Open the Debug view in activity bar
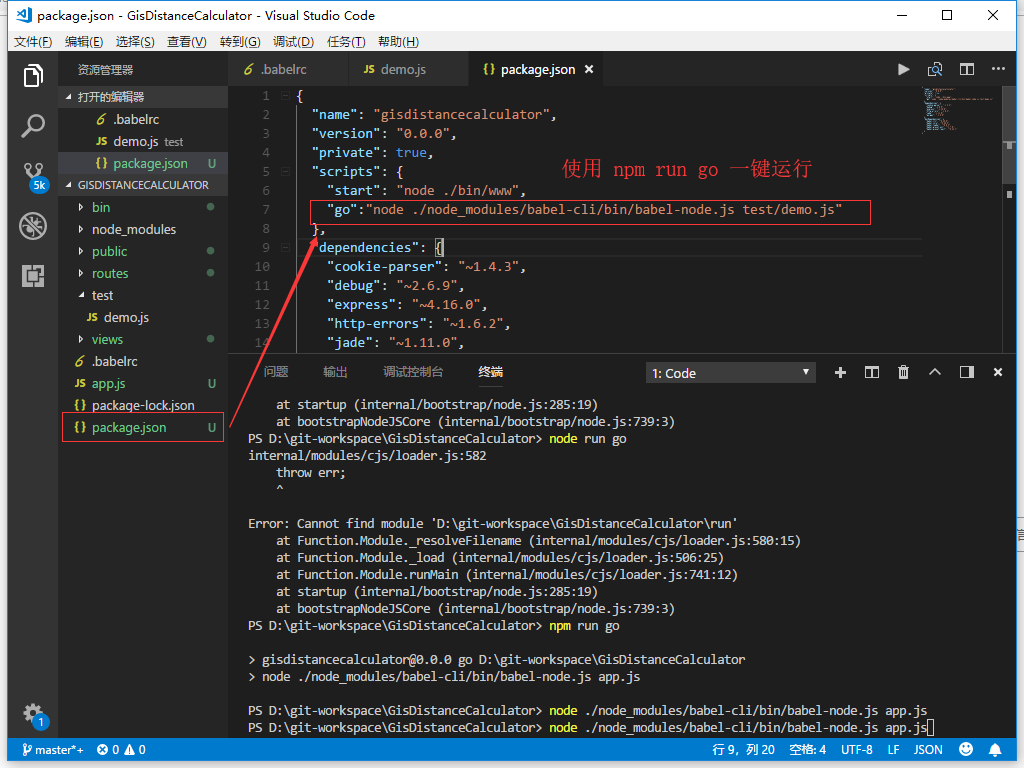 point(33,226)
